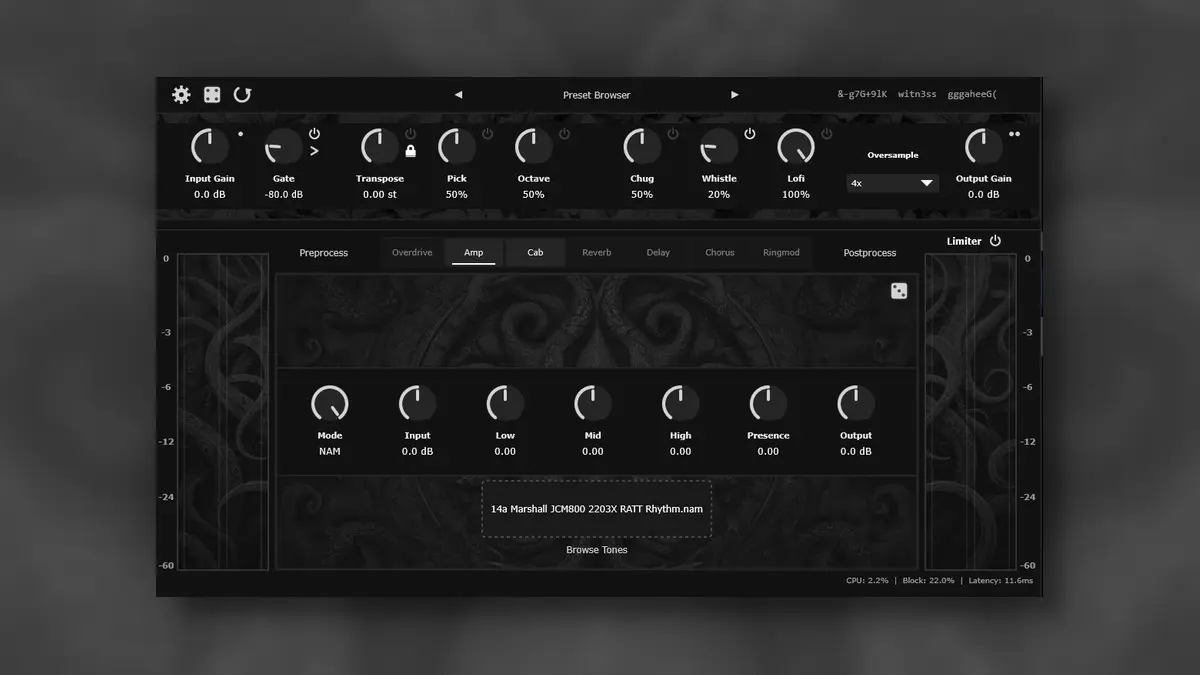1200x675 pixels.
Task: Click the Octave knob
Action: click(533, 147)
